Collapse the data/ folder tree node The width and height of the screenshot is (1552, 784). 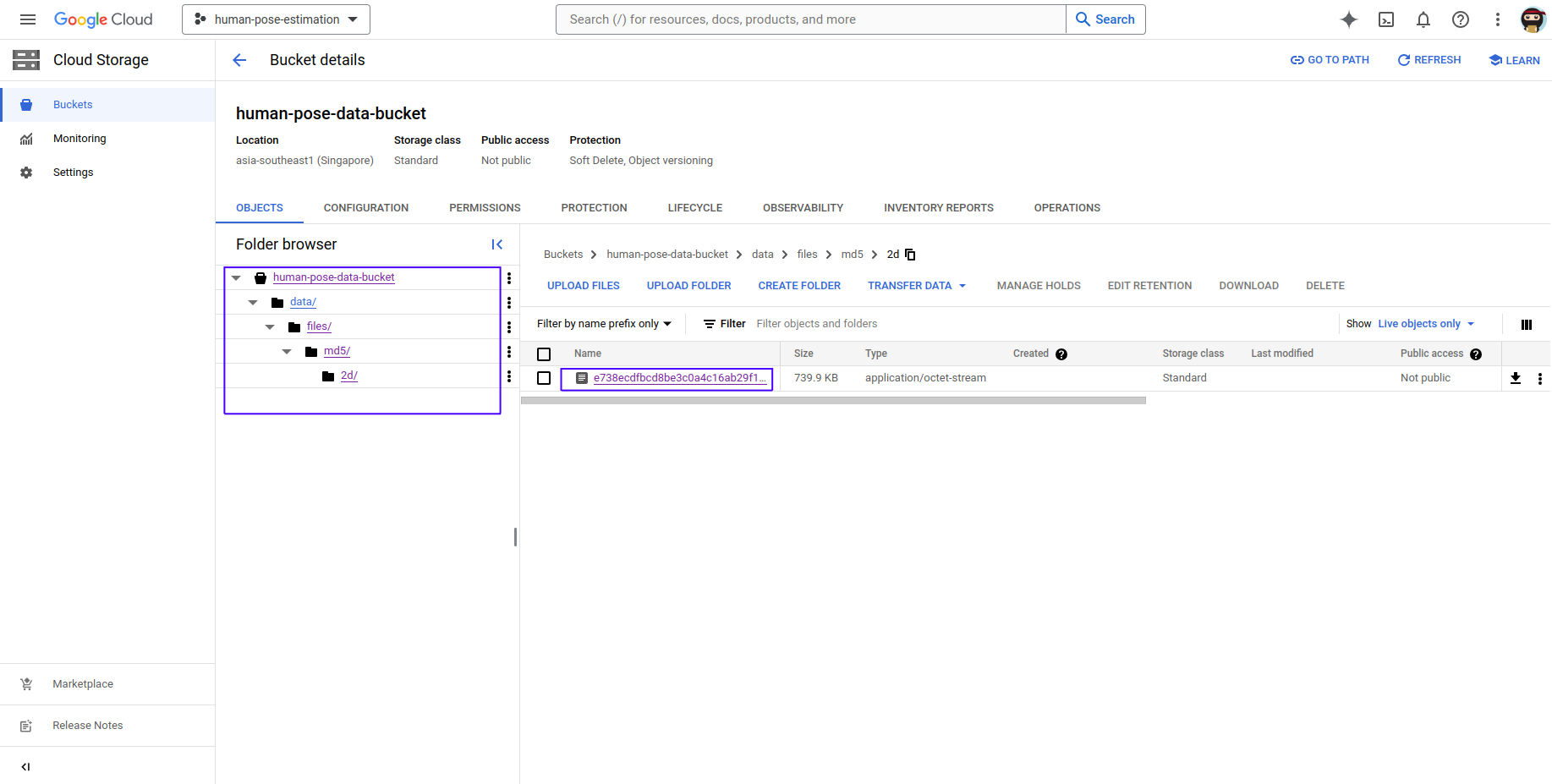pyautogui.click(x=253, y=302)
